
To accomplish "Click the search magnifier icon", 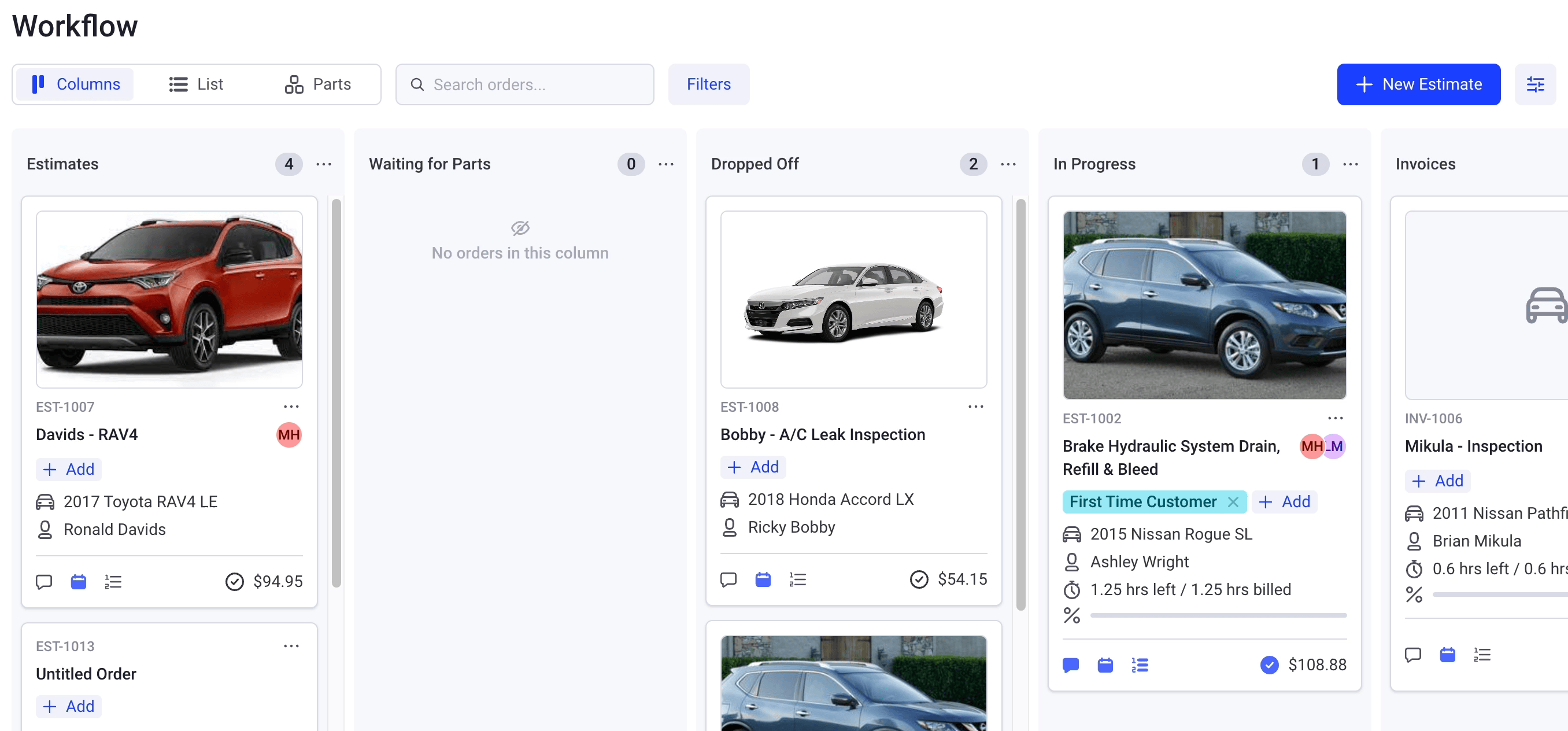I will pos(417,84).
